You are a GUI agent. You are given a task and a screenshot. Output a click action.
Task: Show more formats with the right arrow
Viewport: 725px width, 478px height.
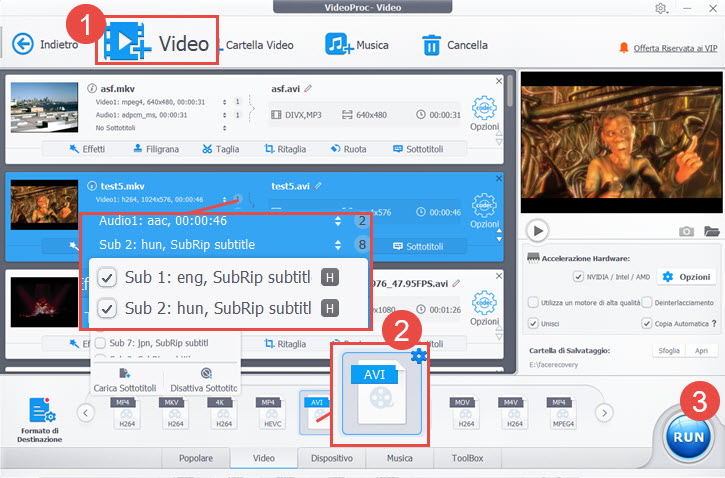604,412
